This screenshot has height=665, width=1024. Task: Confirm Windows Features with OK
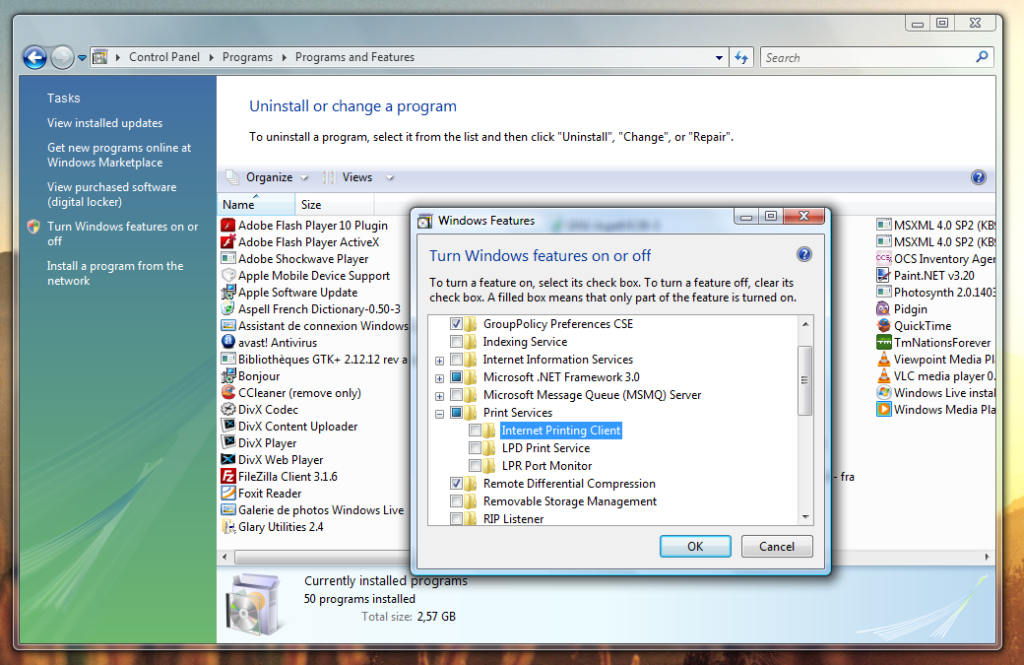695,546
